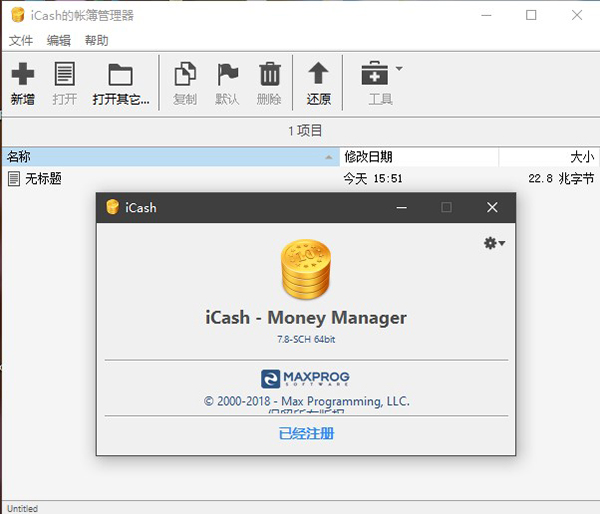Sort list by 大小 column header

coord(549,157)
